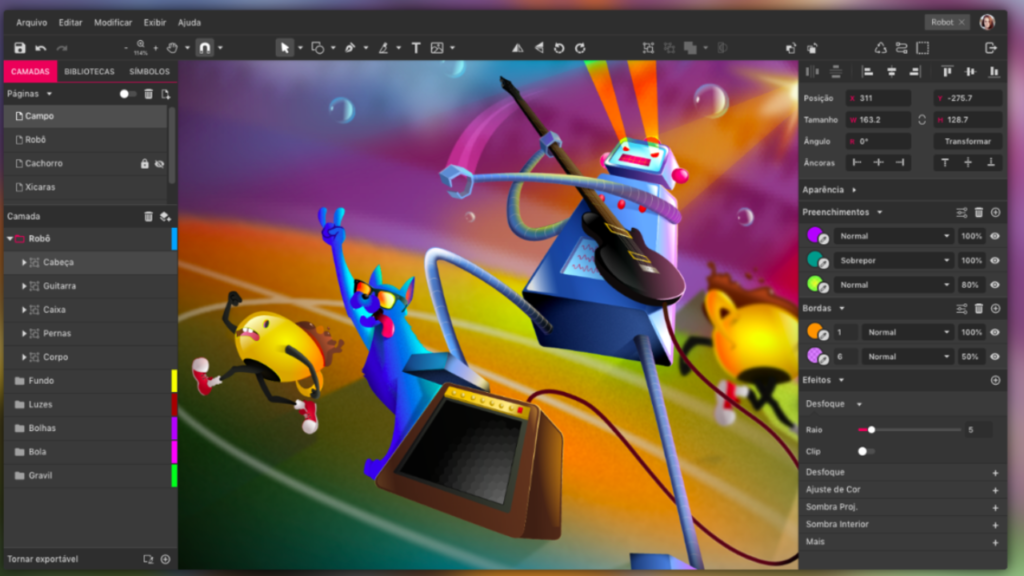1024x576 pixels.
Task: Add a new layer
Action: click(165, 216)
